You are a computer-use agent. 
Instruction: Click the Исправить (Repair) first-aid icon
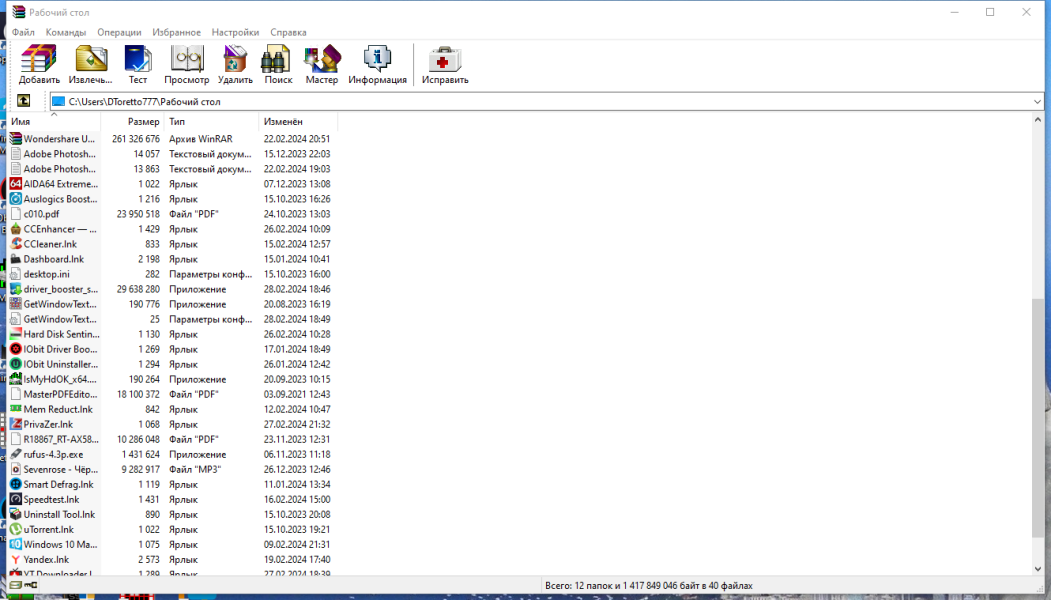pyautogui.click(x=445, y=65)
